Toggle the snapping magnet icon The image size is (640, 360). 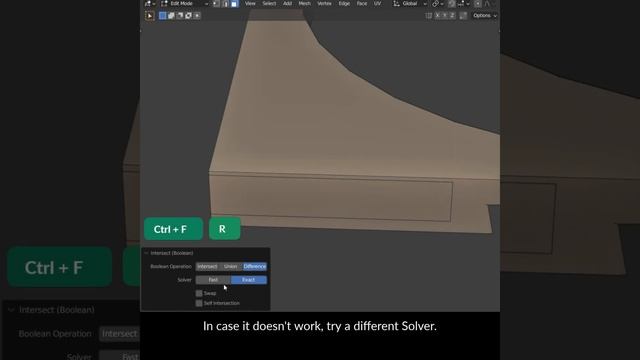tap(452, 4)
